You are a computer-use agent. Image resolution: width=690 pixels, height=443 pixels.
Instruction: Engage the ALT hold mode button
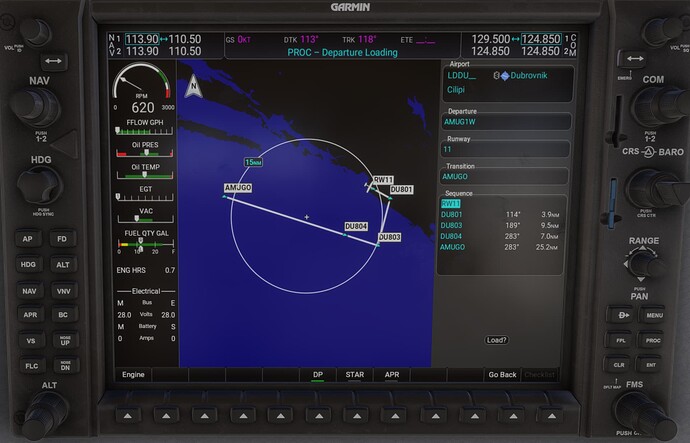(63, 264)
